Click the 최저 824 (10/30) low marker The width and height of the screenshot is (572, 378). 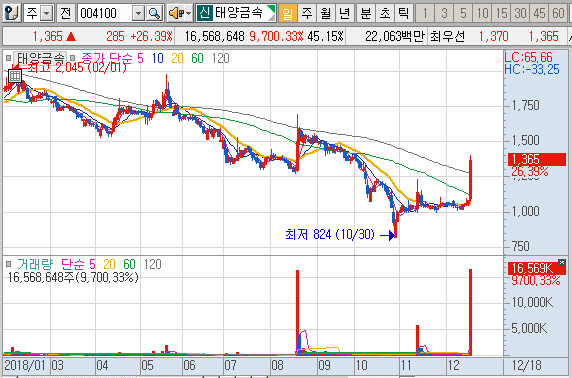[x=330, y=234]
